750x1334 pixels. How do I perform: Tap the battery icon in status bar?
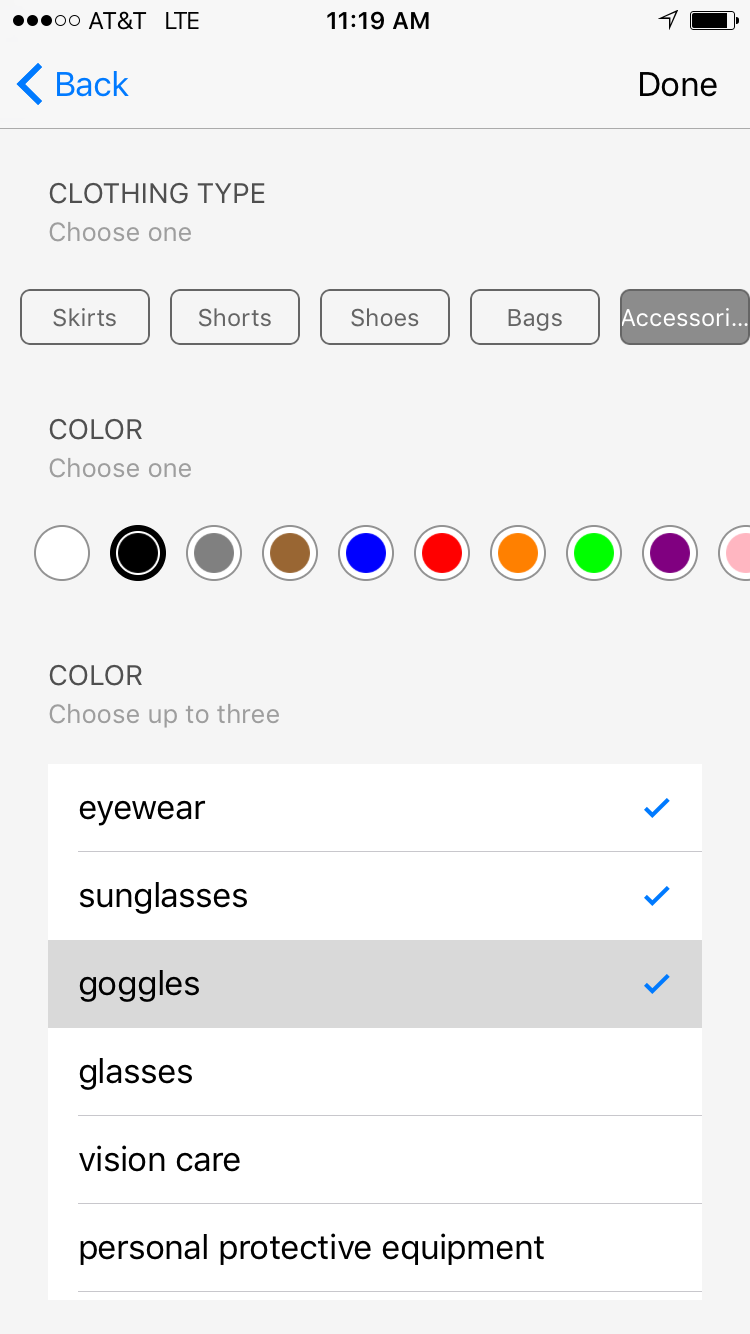(x=713, y=21)
